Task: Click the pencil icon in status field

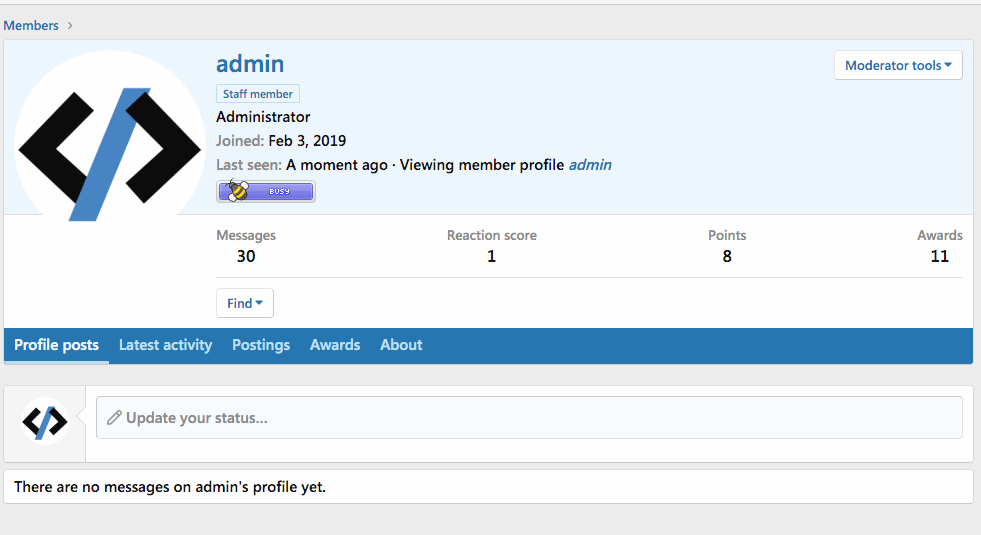Action: 114,418
